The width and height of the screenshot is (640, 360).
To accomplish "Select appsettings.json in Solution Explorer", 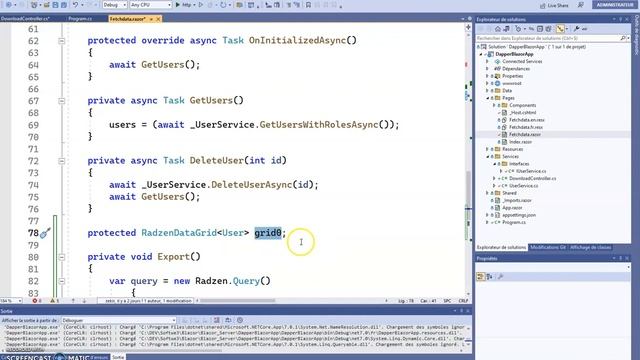I will (x=519, y=215).
